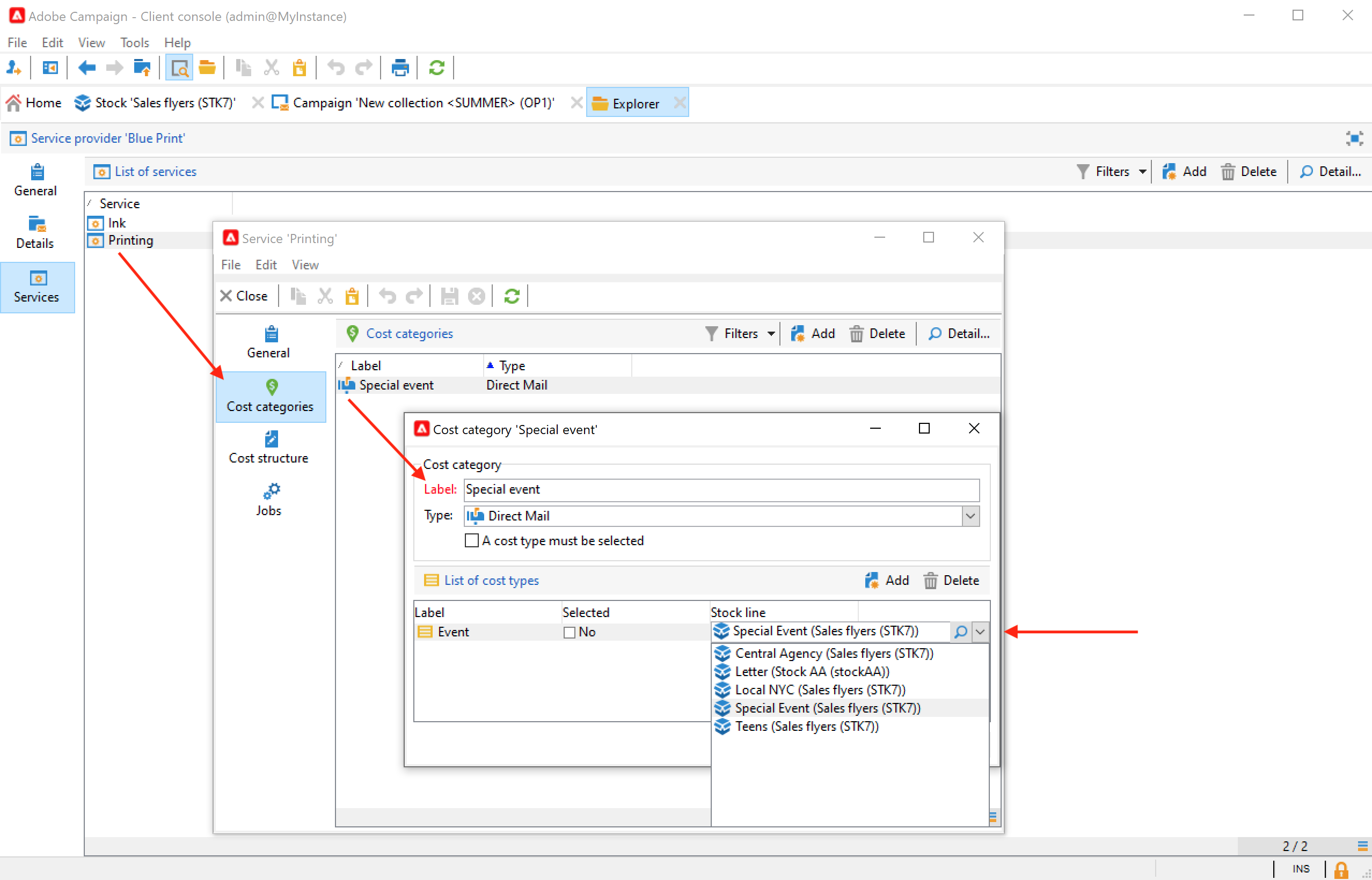Click the green Refresh icon in main toolbar
The image size is (1372, 880).
437,68
